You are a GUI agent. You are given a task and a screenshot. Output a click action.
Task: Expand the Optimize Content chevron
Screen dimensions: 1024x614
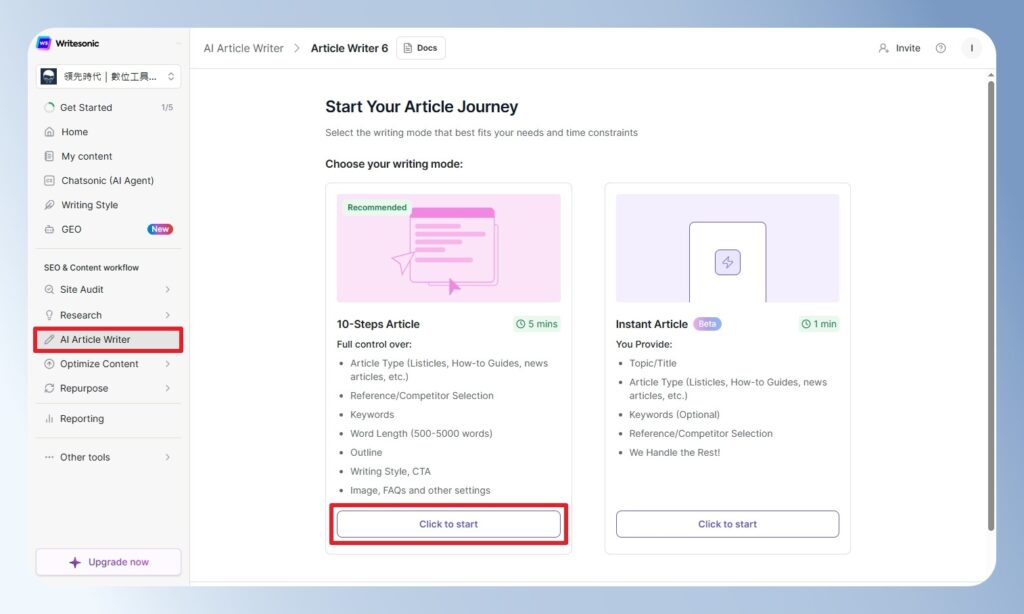tap(168, 364)
